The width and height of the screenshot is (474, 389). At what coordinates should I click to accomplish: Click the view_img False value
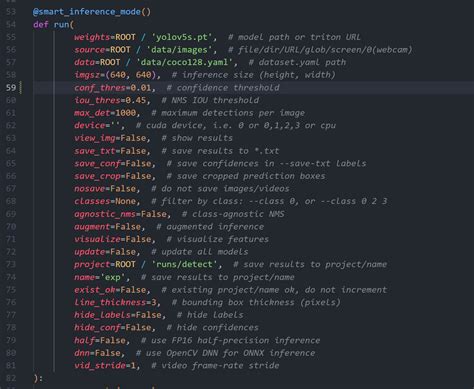[133, 138]
